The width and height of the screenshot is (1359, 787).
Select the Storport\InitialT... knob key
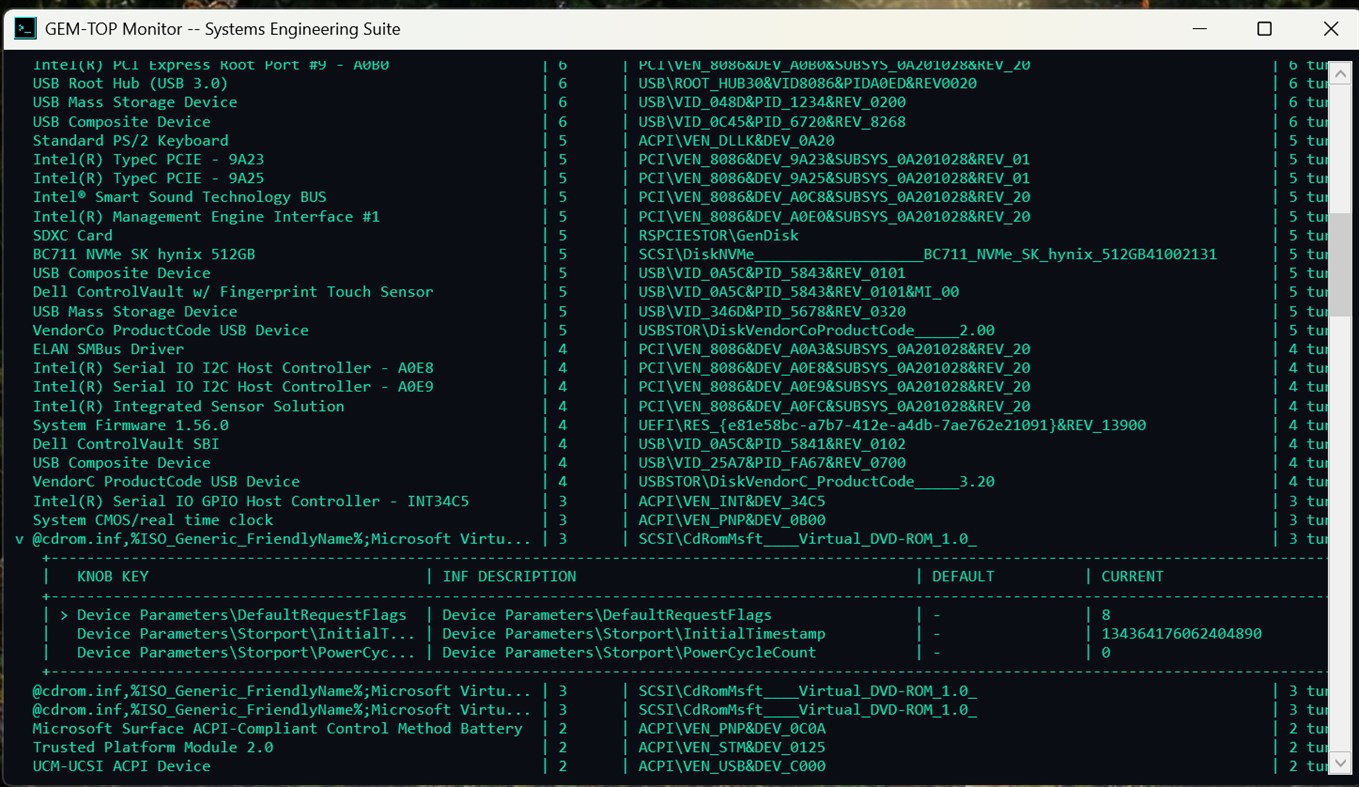pos(245,634)
